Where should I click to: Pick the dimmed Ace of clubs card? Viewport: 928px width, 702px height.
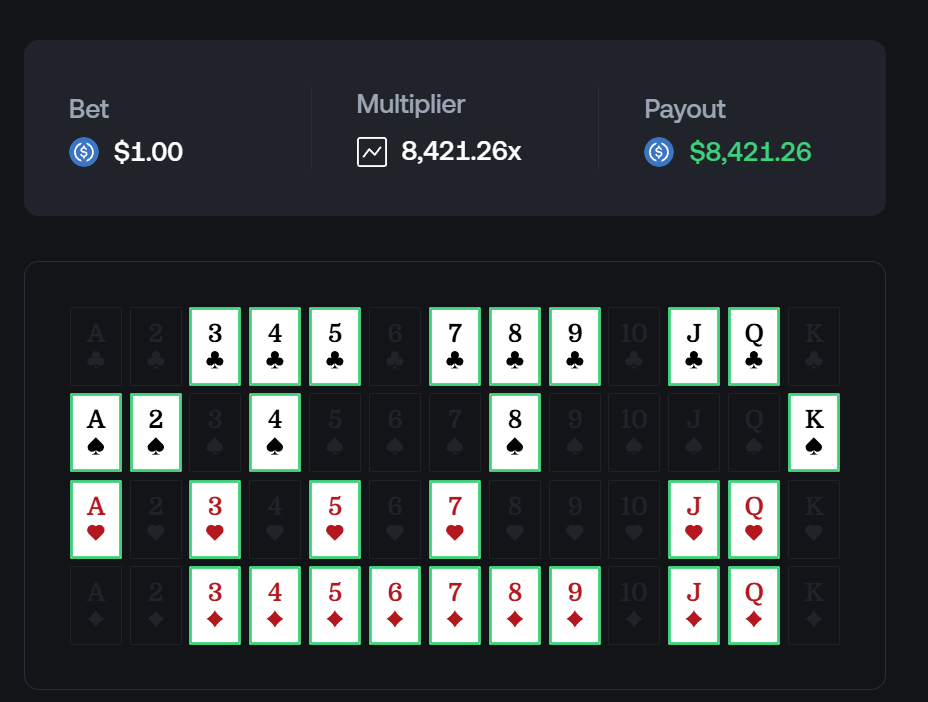pos(96,346)
